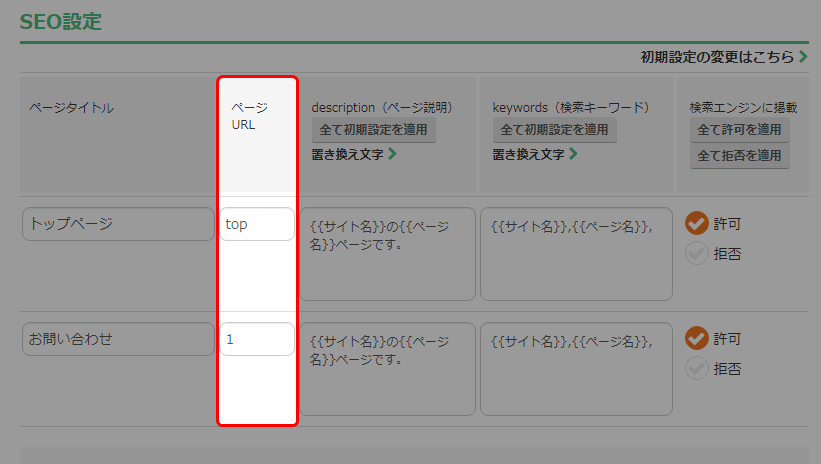Edit the description textarea for トップページ

(x=387, y=254)
